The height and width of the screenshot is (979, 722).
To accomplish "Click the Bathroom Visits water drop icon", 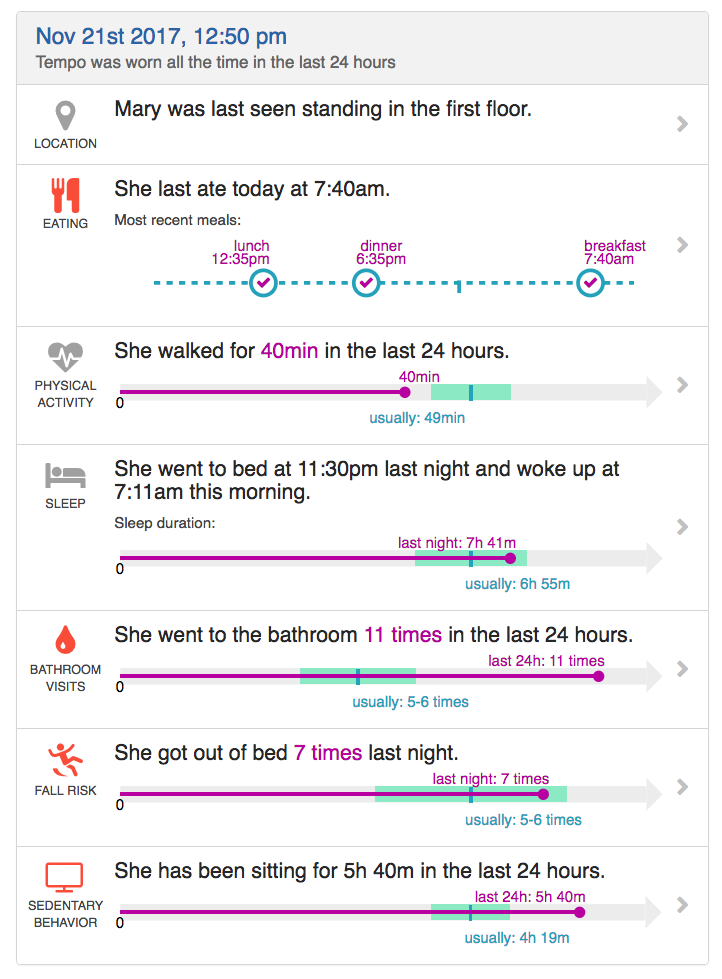I will pos(65,639).
